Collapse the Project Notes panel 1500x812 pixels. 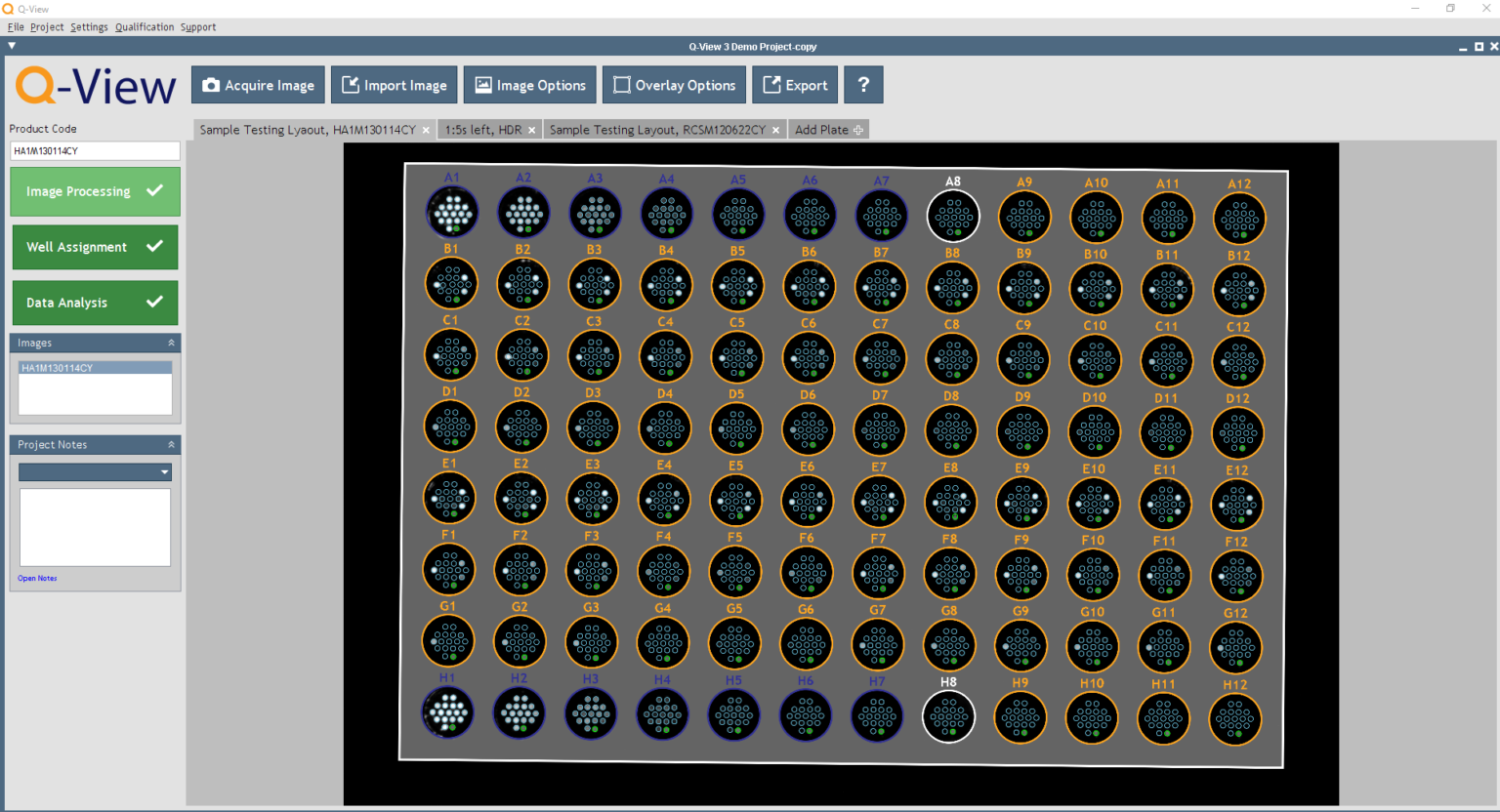coord(171,444)
